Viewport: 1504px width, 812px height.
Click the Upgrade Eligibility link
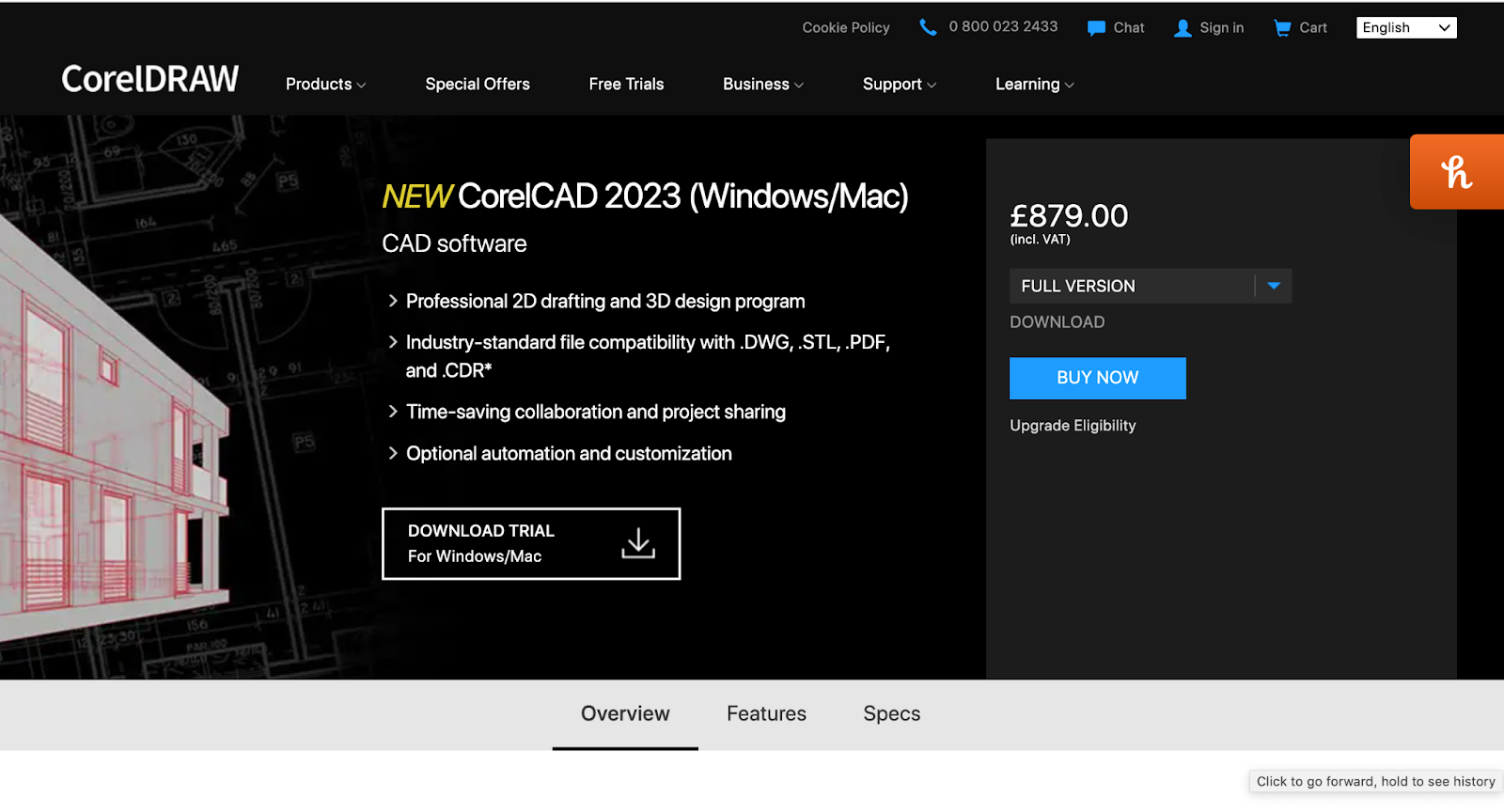click(1073, 426)
